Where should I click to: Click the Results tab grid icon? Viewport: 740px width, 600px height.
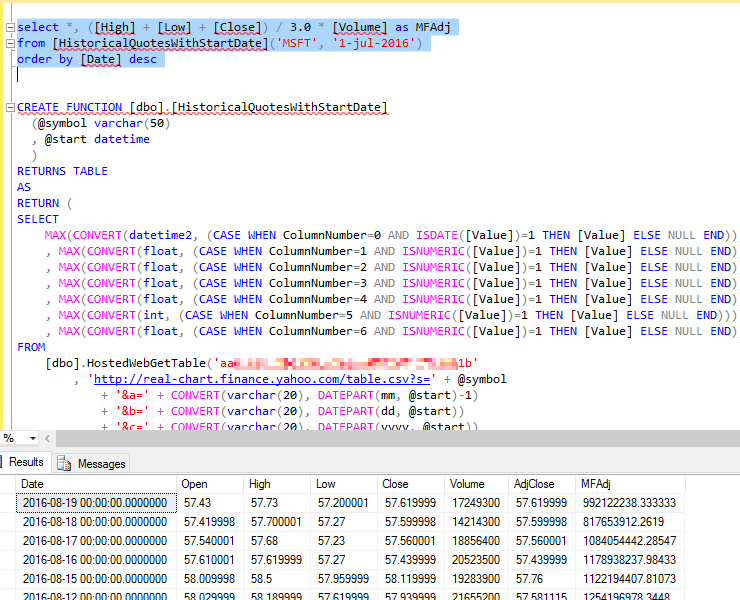[x=3, y=462]
